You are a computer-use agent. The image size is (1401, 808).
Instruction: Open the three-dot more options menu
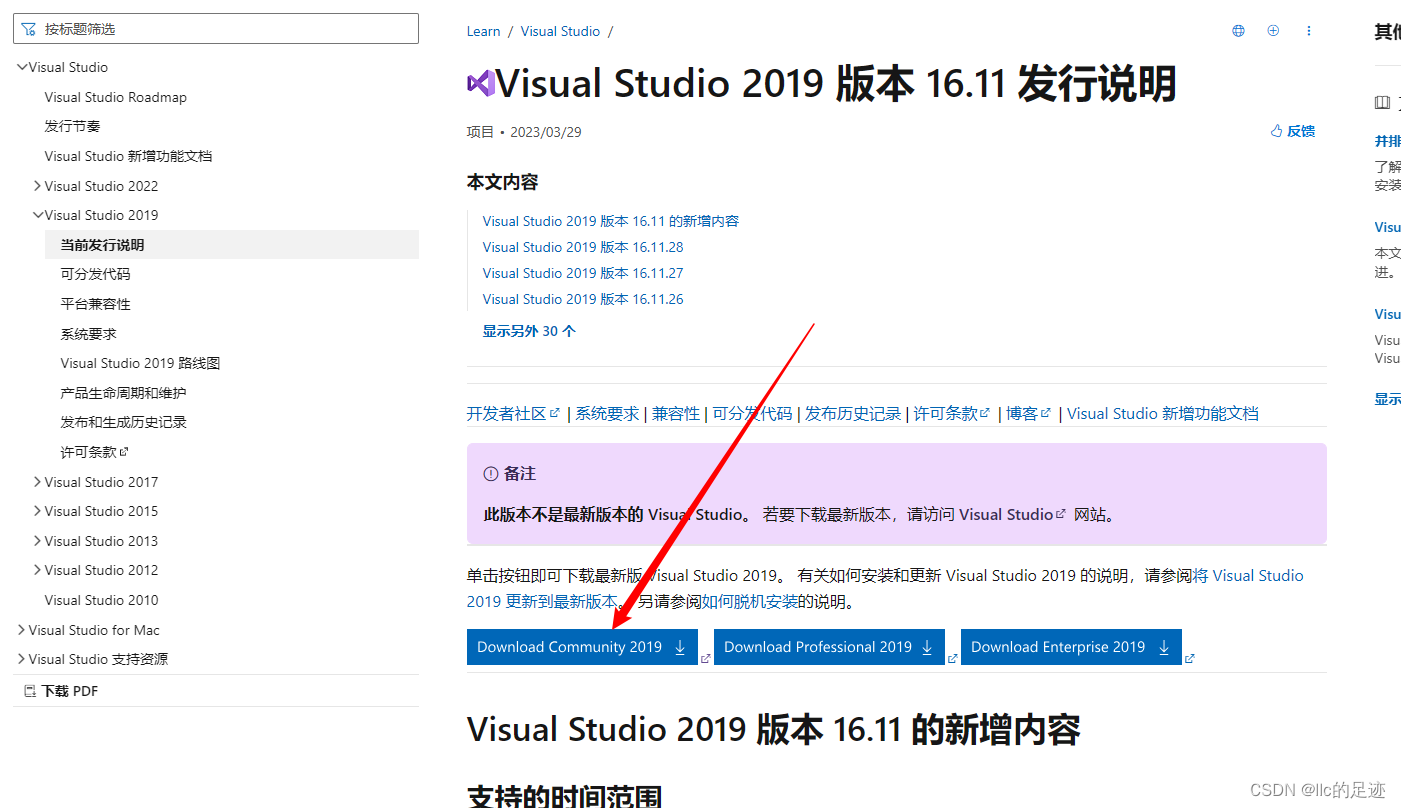tap(1309, 31)
